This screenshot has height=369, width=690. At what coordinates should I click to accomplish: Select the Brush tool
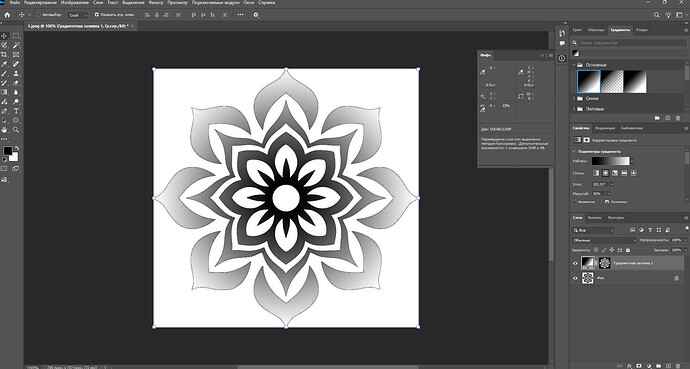click(5, 73)
